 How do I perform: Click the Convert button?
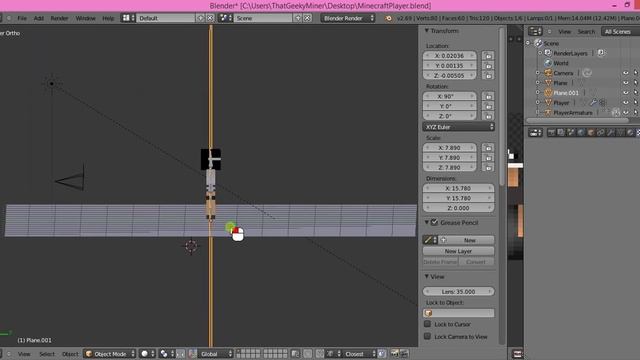[x=476, y=262]
